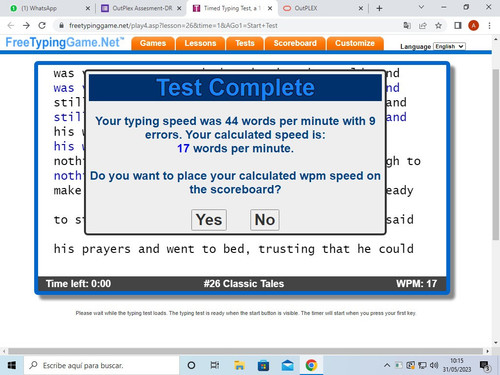Click the translate page icon
Screen dimensions: 500x375
407,26
